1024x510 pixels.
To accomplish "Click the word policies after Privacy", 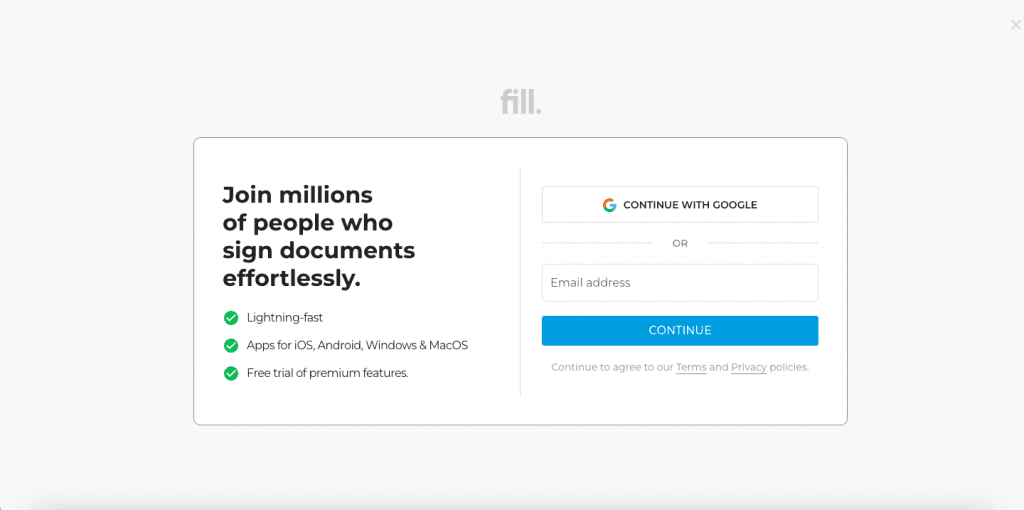I will tap(789, 367).
